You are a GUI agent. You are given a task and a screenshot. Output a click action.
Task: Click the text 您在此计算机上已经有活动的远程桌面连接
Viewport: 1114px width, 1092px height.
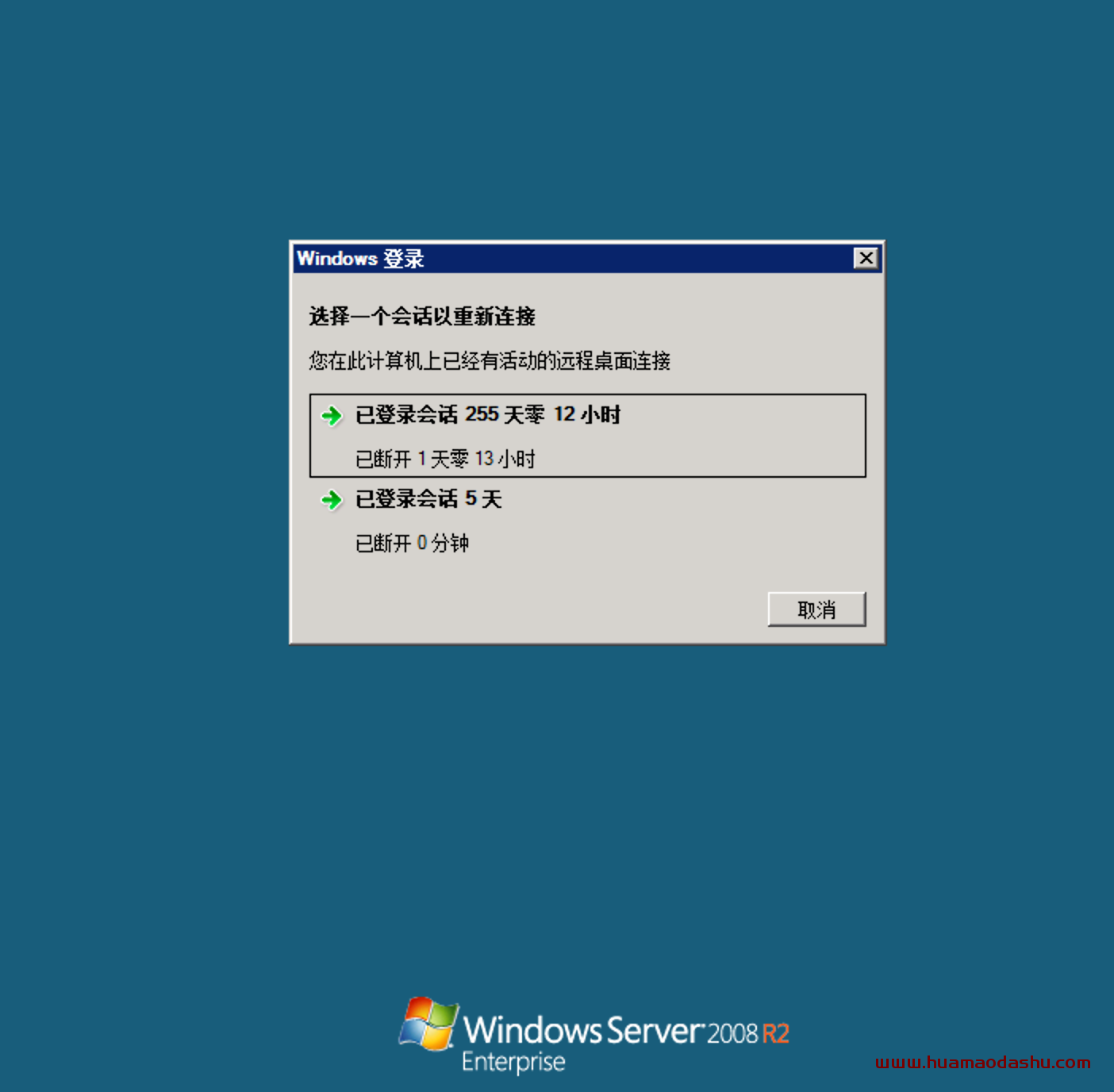point(490,361)
